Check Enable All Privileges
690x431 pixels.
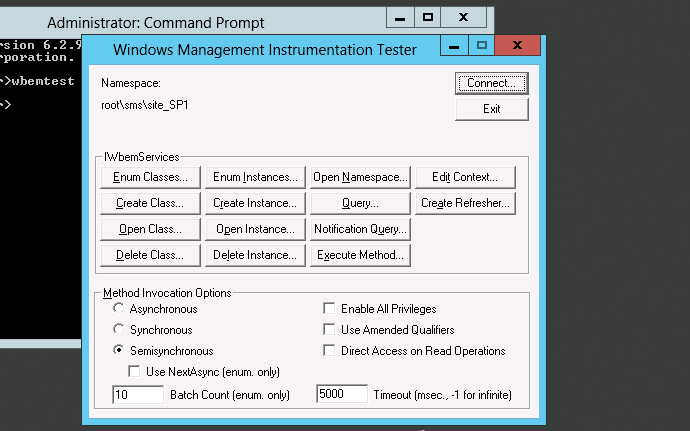tap(329, 308)
